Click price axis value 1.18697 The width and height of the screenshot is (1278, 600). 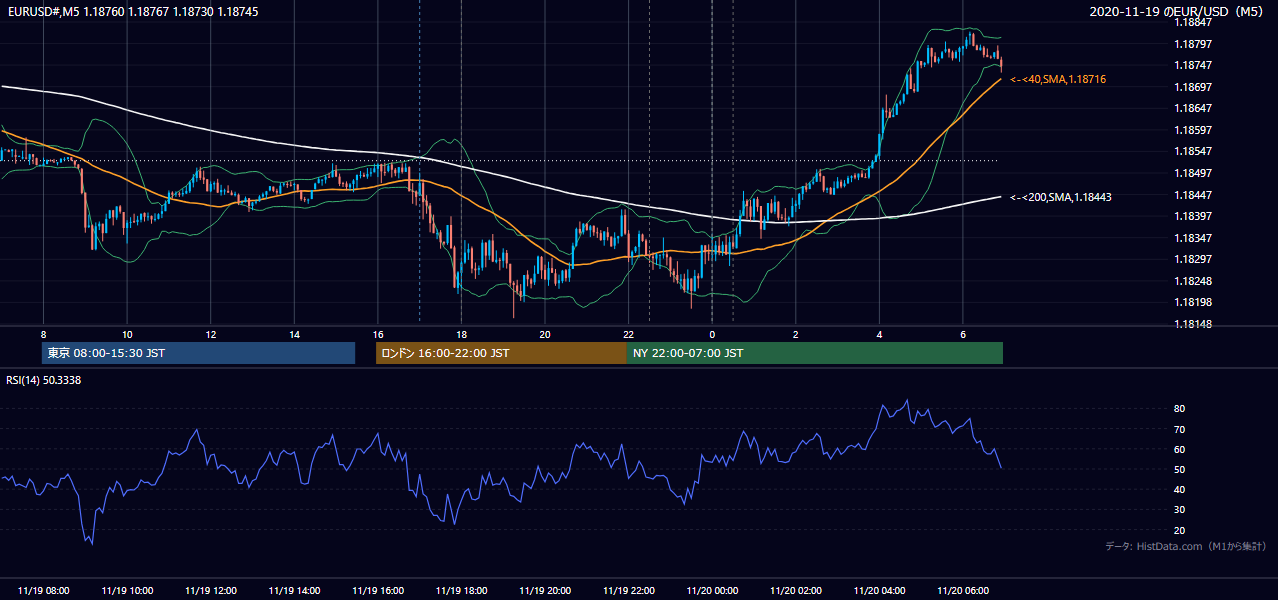coord(1195,87)
